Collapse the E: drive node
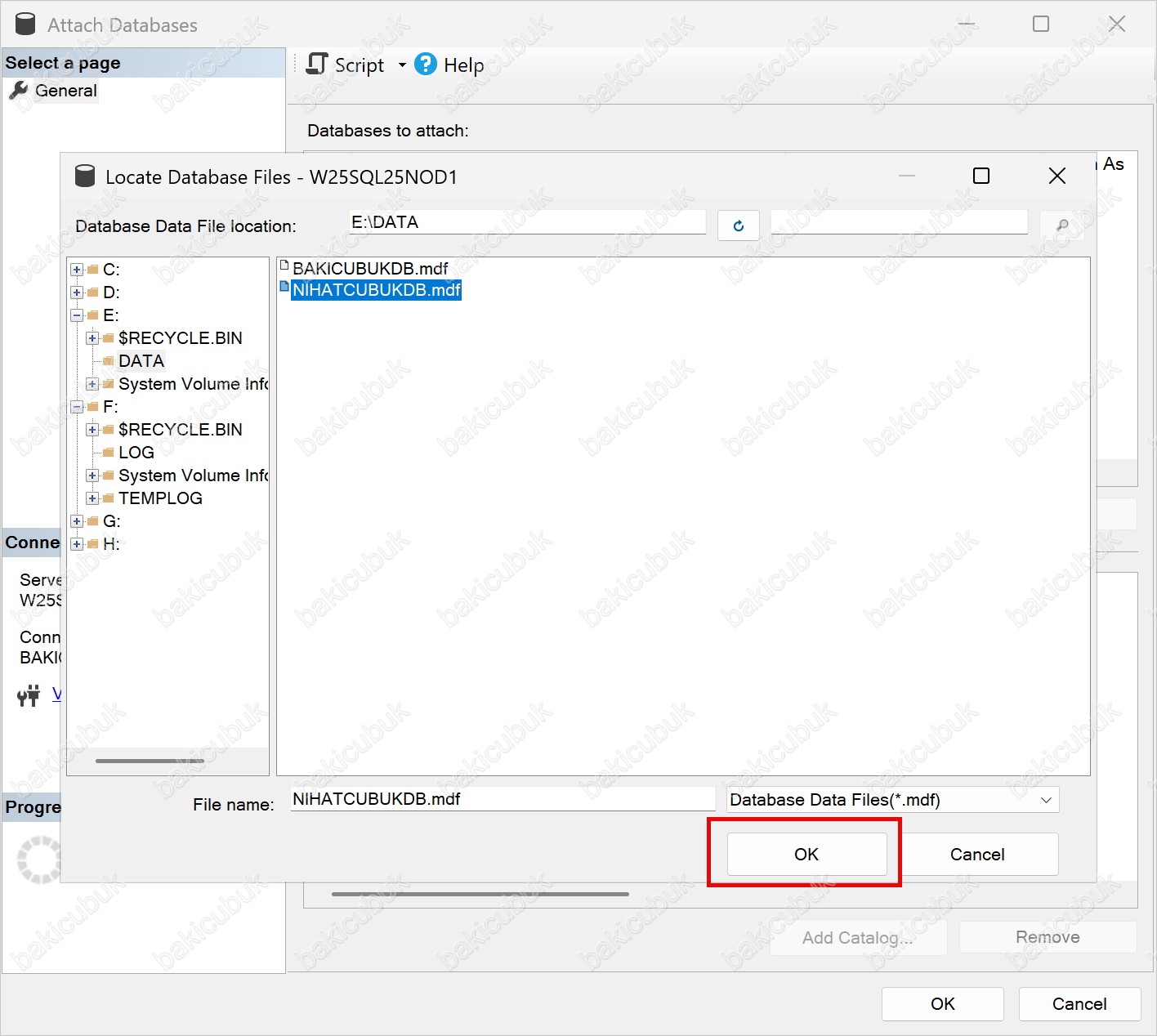Screen dimensions: 1157x1036 [77, 315]
